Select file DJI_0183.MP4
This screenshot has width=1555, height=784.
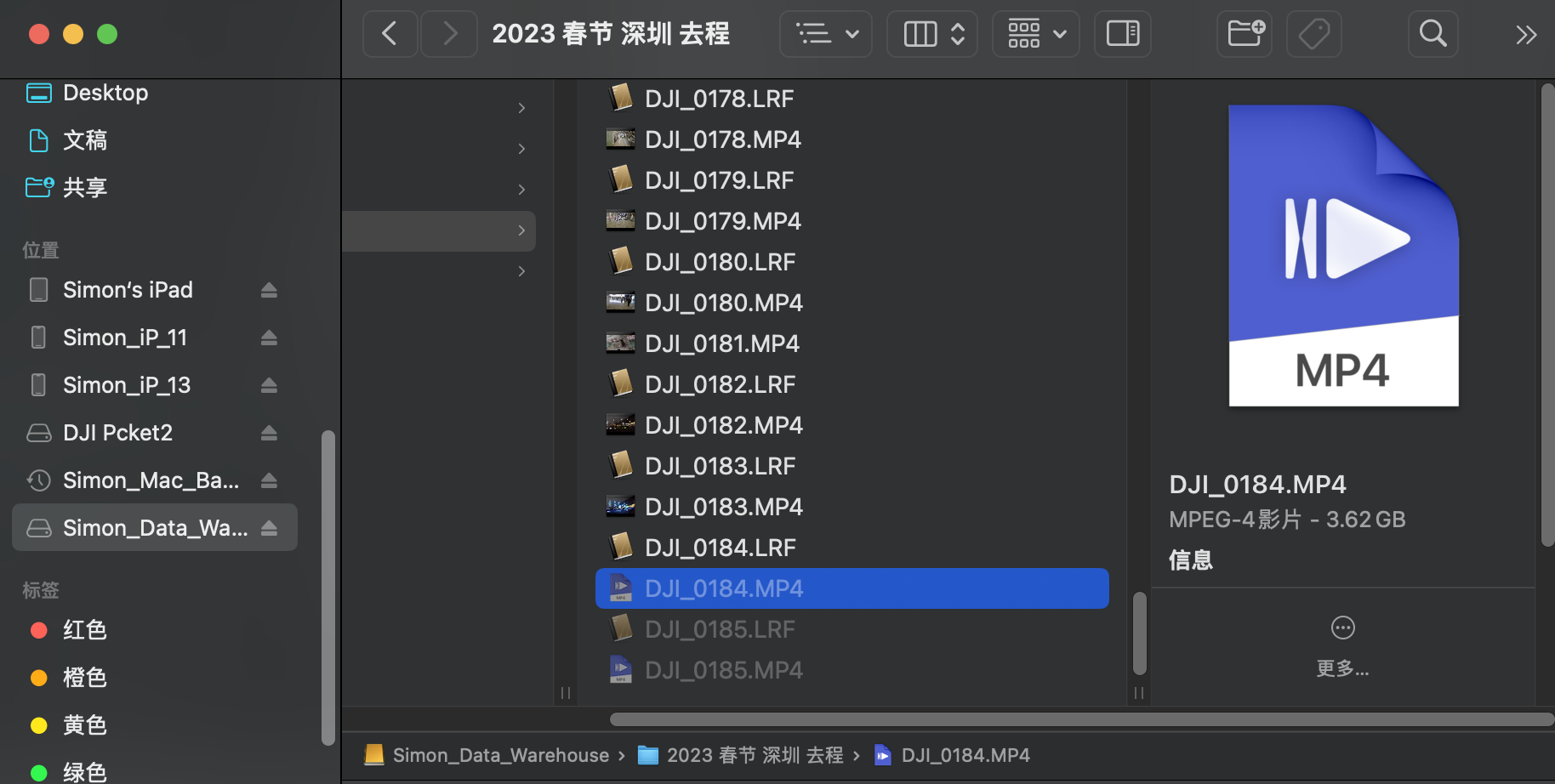tap(852, 507)
